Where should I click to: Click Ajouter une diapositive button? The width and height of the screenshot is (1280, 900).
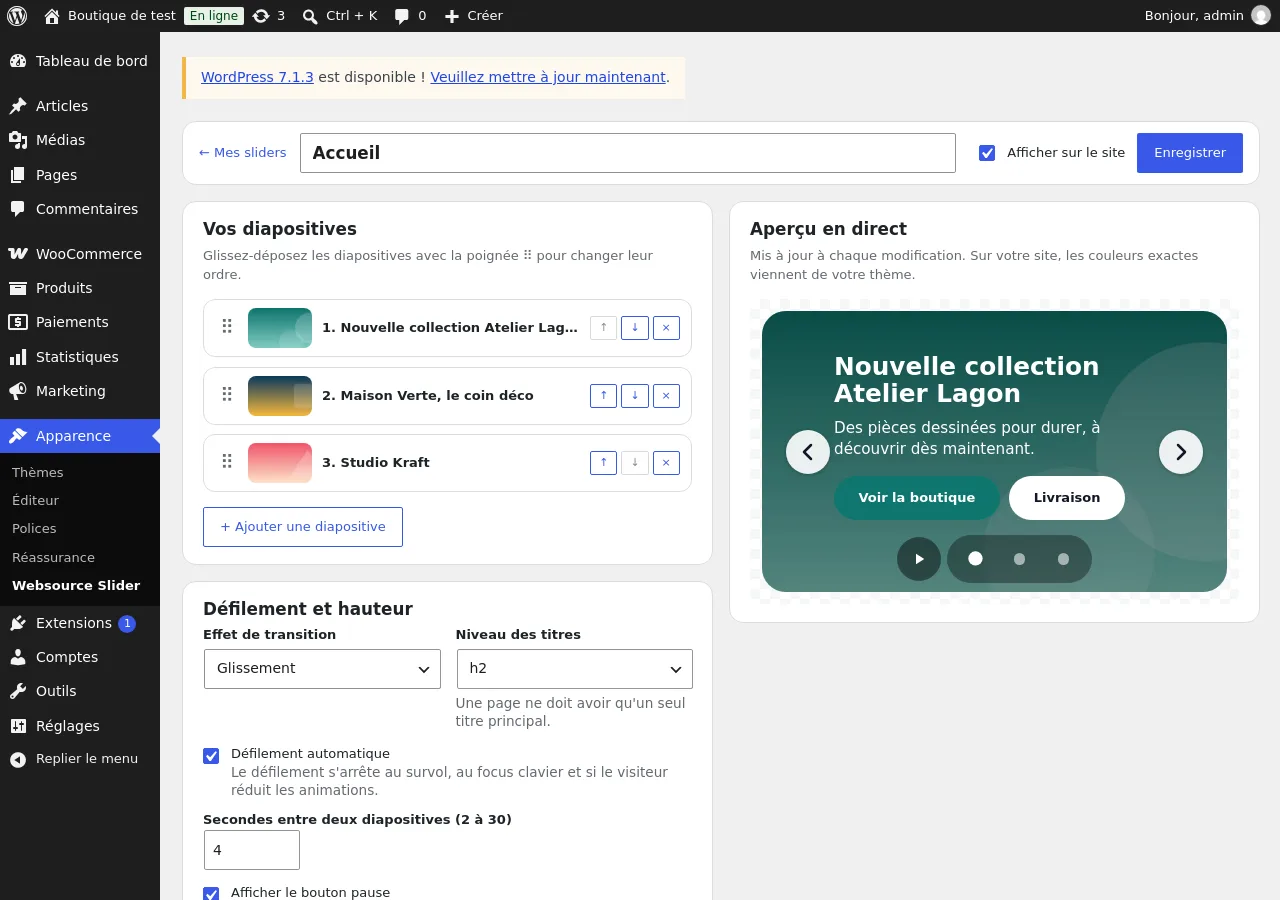(x=303, y=527)
